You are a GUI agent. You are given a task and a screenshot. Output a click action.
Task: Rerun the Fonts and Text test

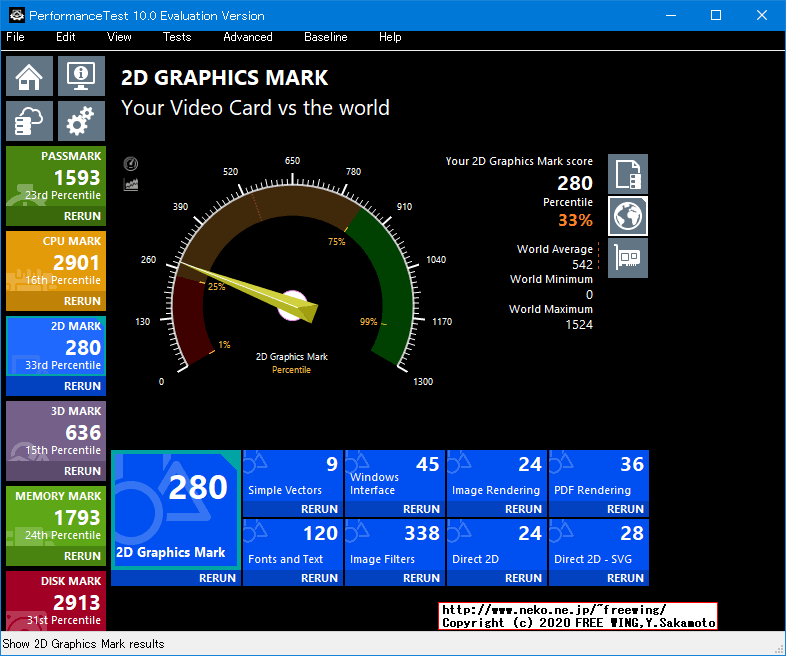point(319,578)
